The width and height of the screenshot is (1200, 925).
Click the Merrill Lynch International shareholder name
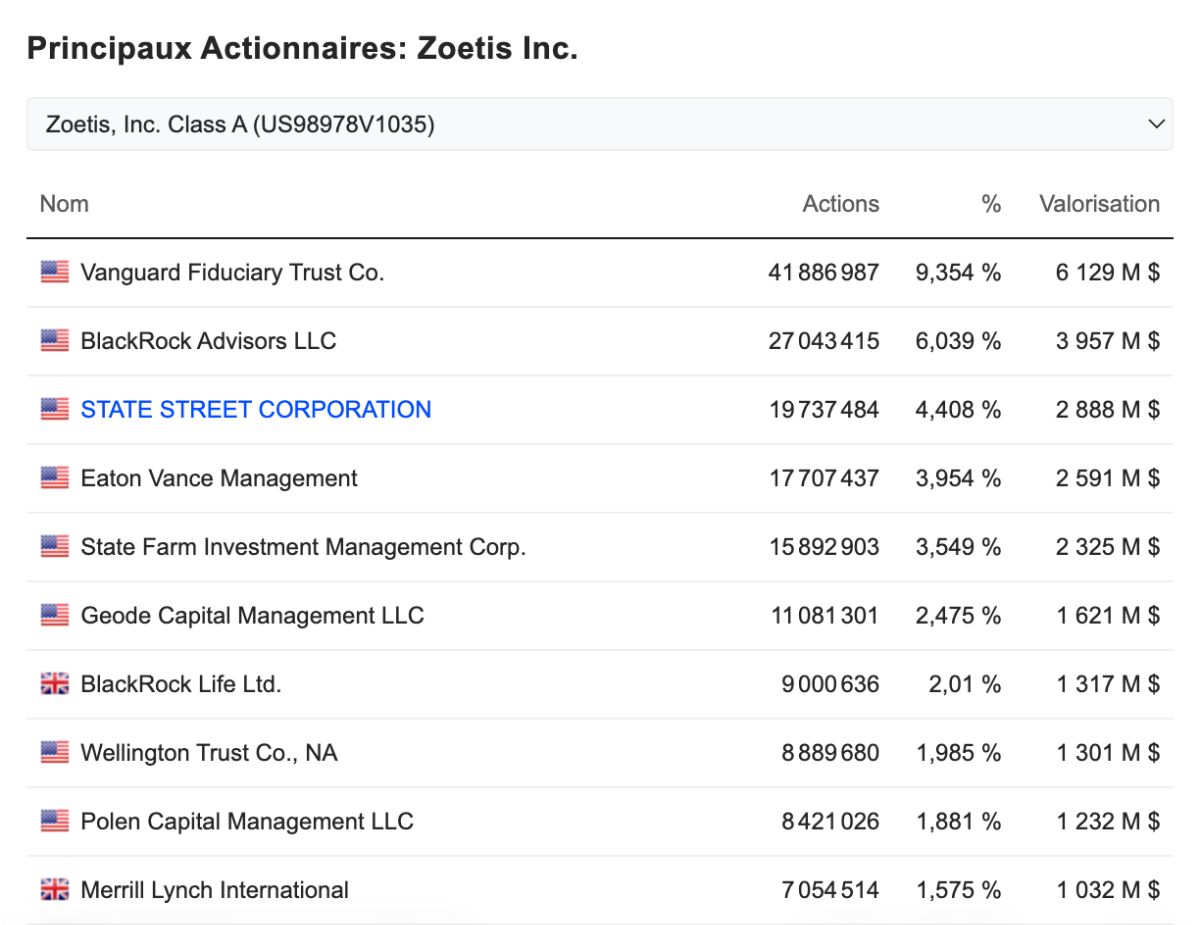point(215,890)
